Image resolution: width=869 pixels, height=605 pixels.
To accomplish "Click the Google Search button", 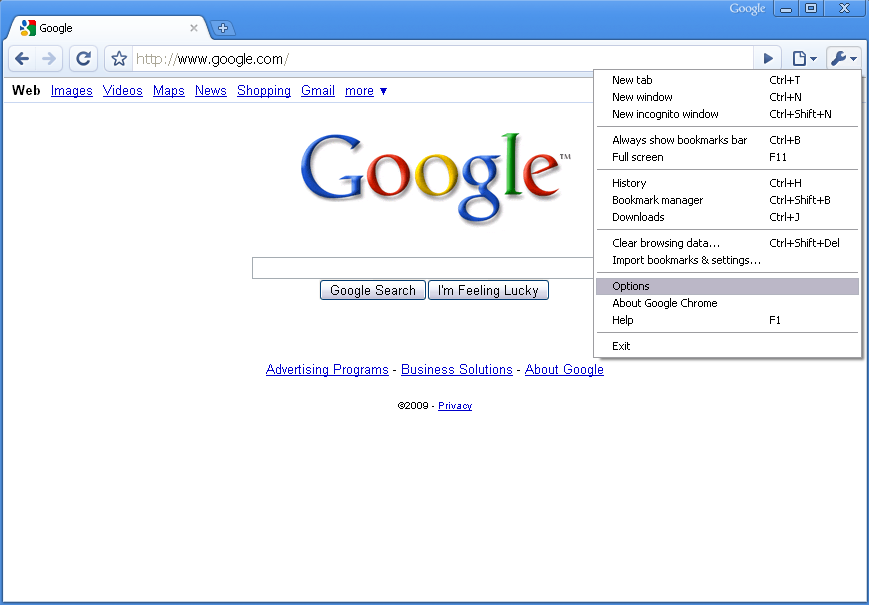I will 373,290.
